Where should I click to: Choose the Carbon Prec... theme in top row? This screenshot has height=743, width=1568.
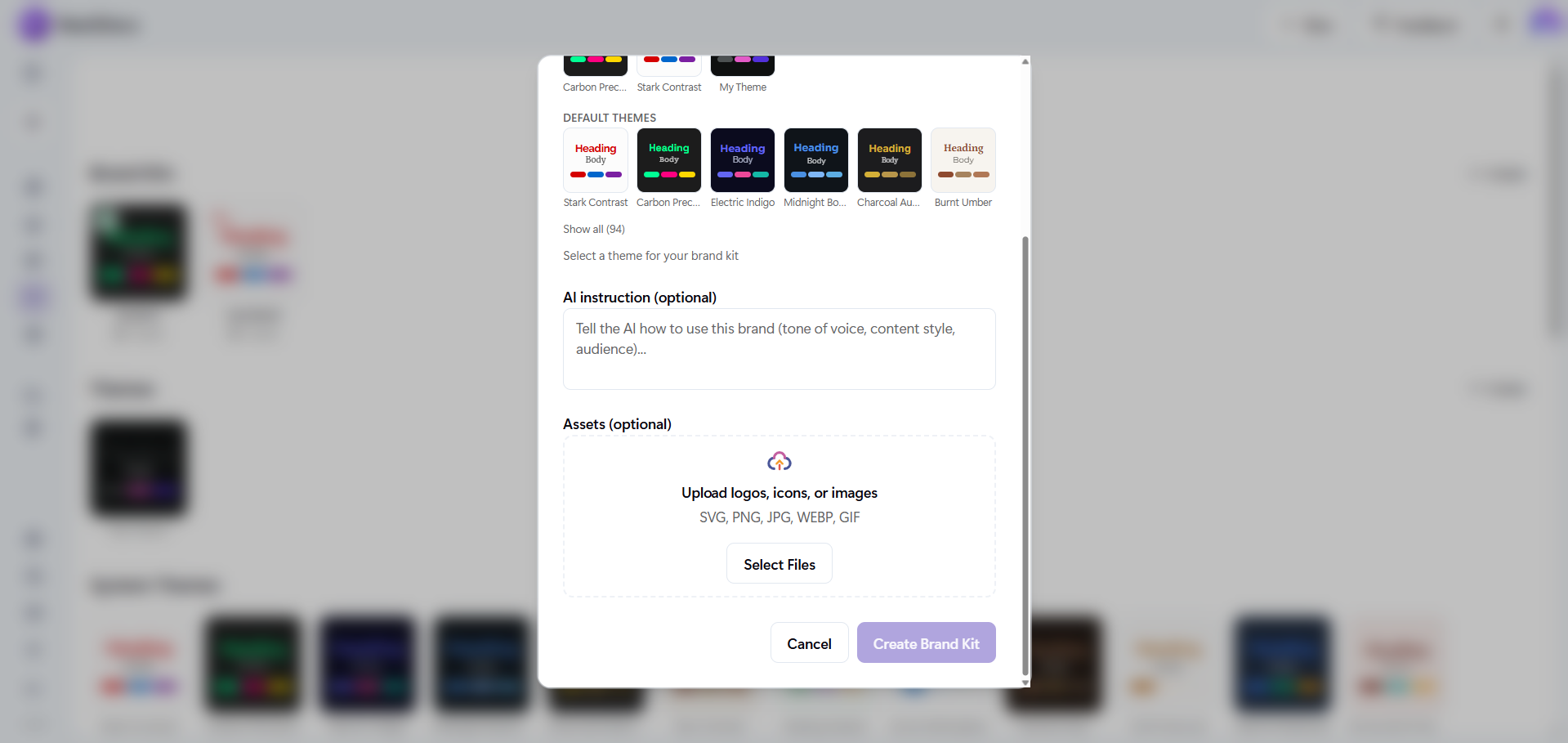point(595,65)
